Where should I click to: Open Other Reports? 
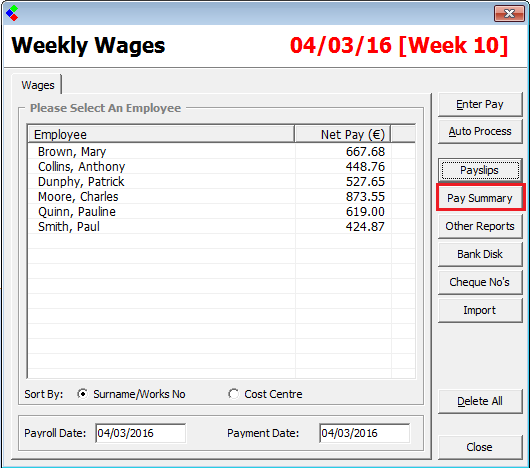pyautogui.click(x=480, y=226)
